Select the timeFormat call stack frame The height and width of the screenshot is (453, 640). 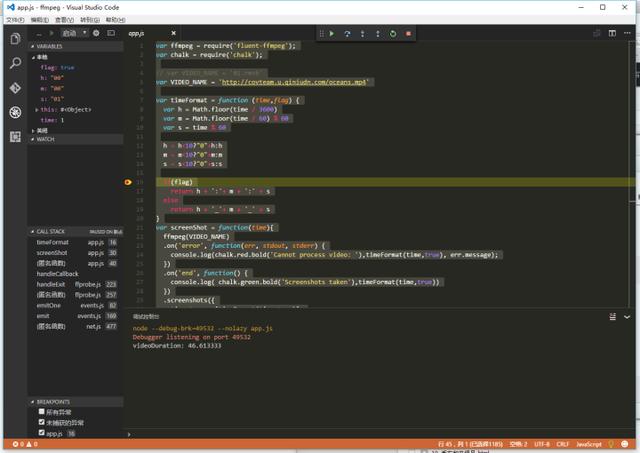pos(53,242)
